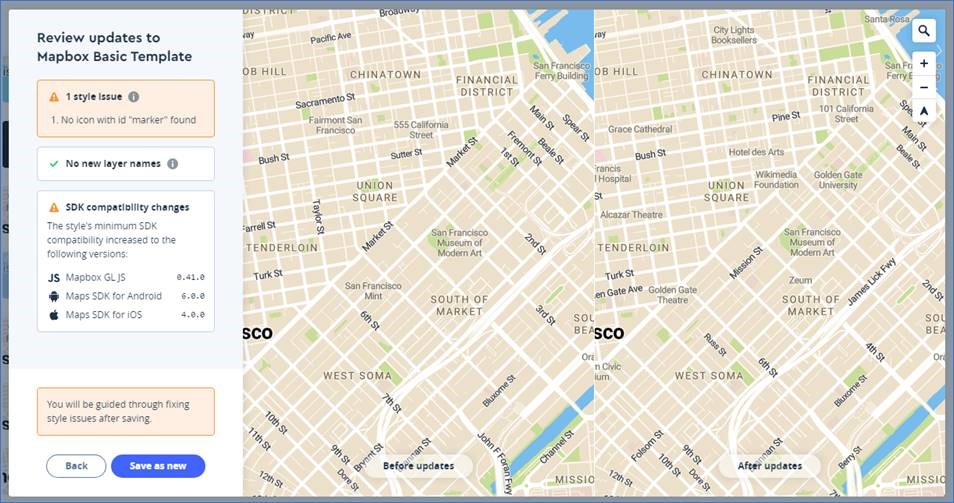Click 'Golden Gate Theatre' on after map
Viewport: 954px width, 503px height.
tap(672, 295)
